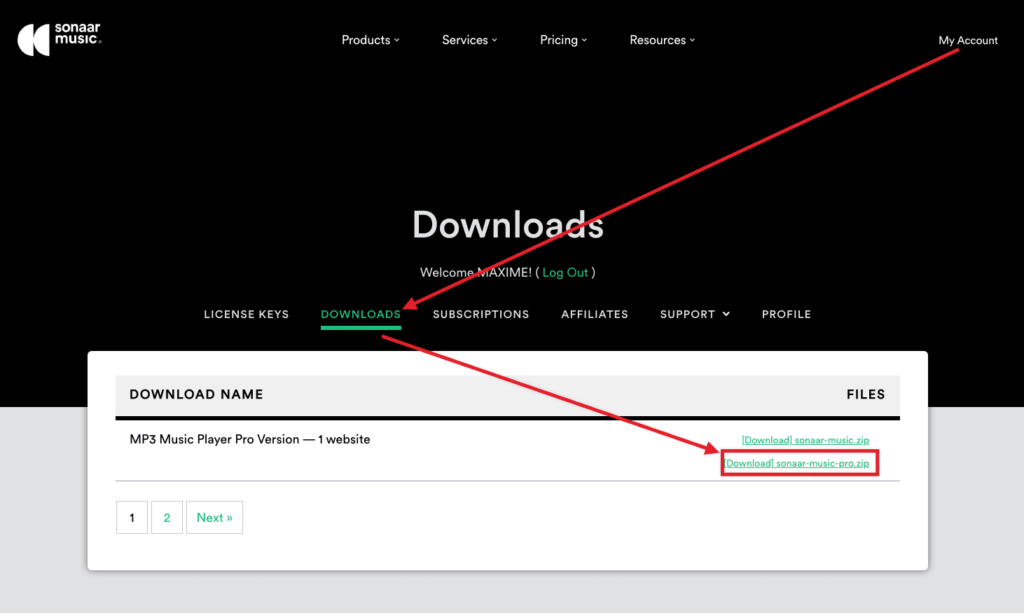Select the Downloads tab

tap(360, 314)
